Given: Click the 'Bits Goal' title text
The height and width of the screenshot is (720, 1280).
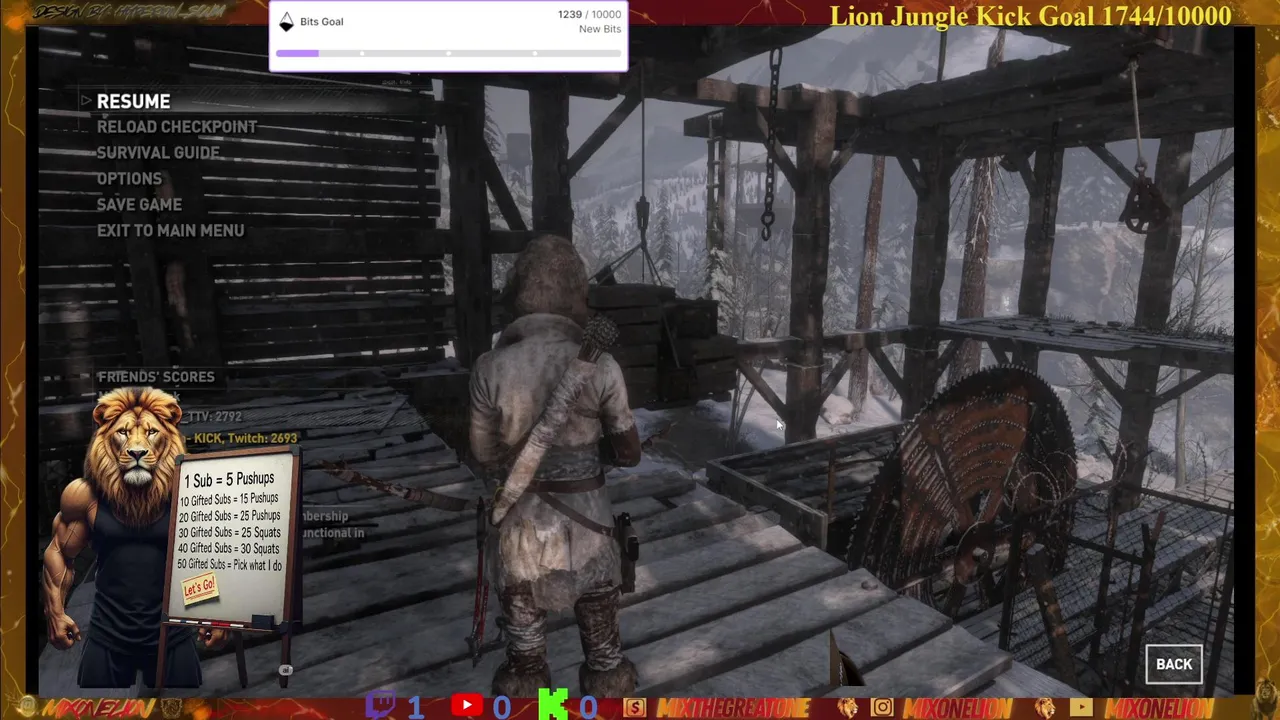Looking at the screenshot, I should (x=321, y=22).
